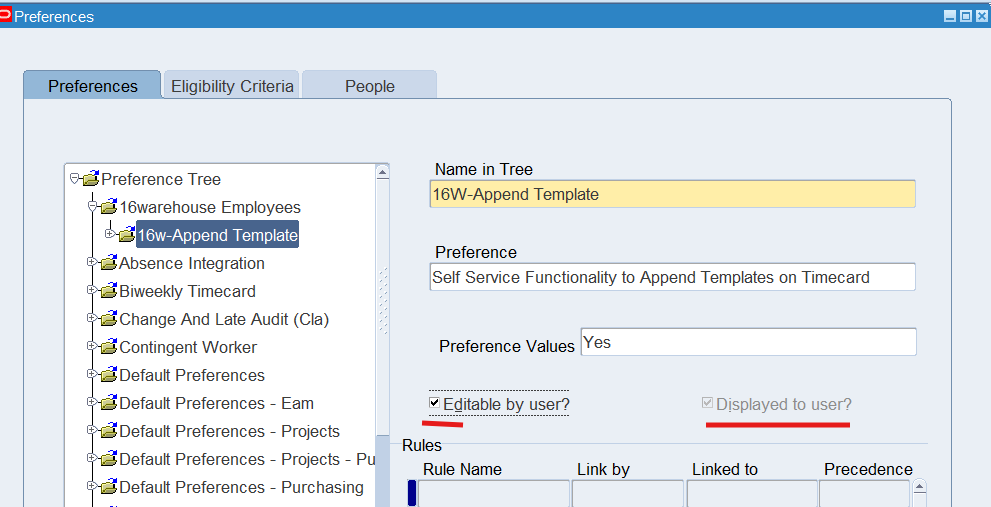Click the Default Preferences - Purchasing folder icon
The image size is (991, 507).
109,487
